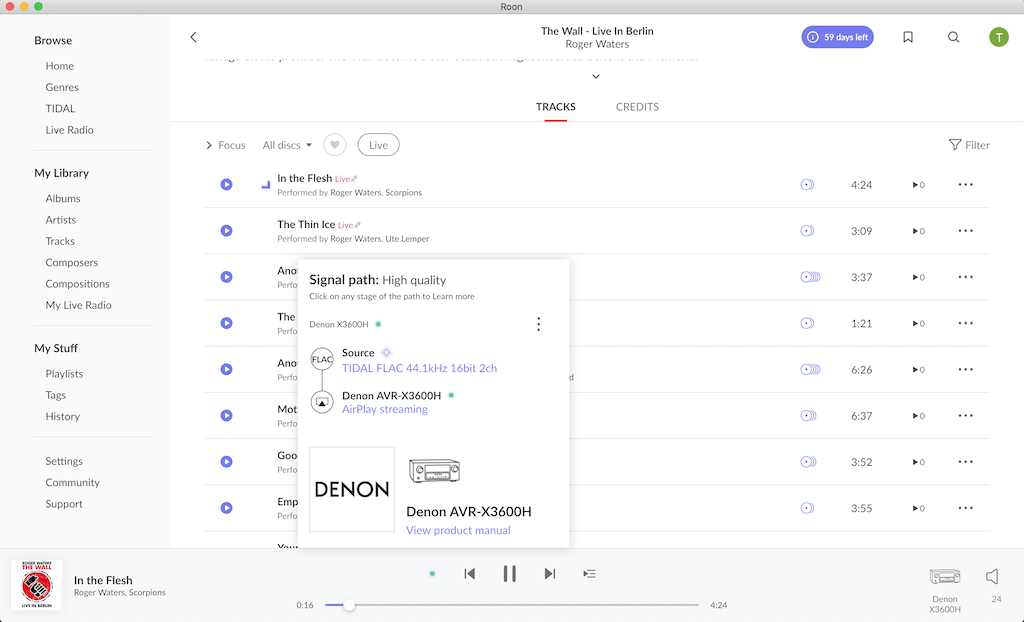Open the track Filter funnel
Image resolution: width=1024 pixels, height=622 pixels.
tap(968, 145)
